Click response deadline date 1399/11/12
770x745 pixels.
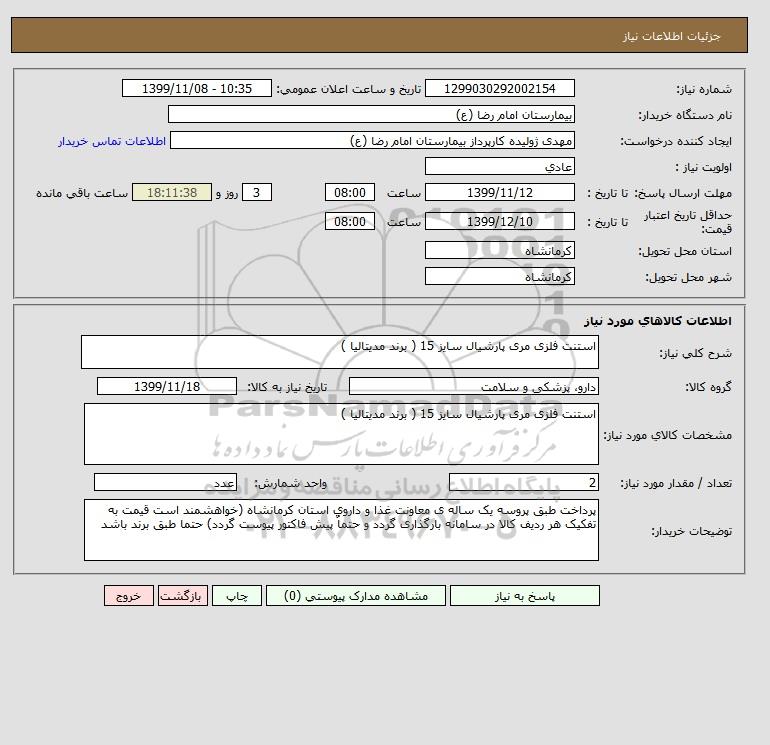[x=499, y=193]
